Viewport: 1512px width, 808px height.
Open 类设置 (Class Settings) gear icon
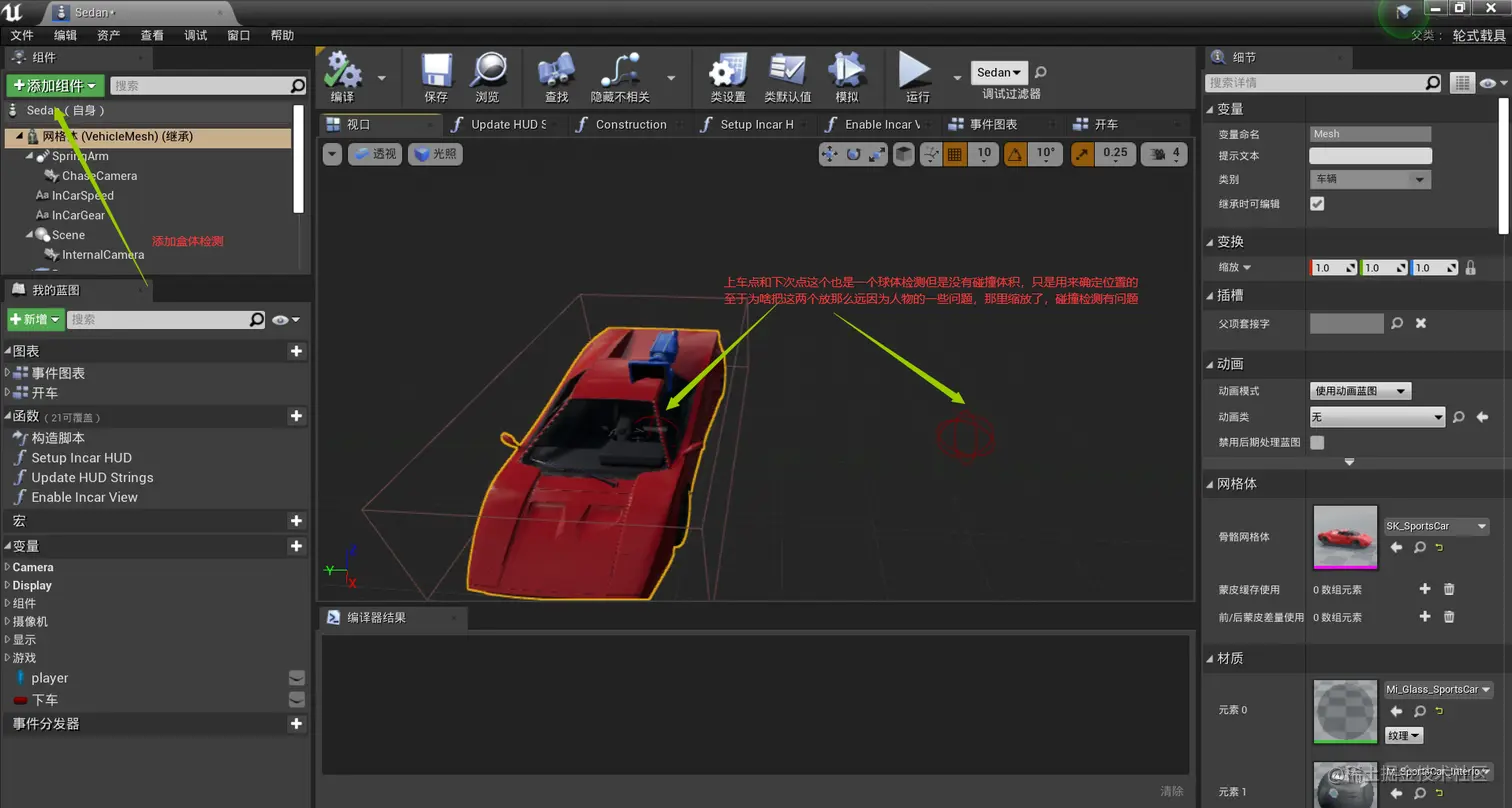click(x=727, y=70)
